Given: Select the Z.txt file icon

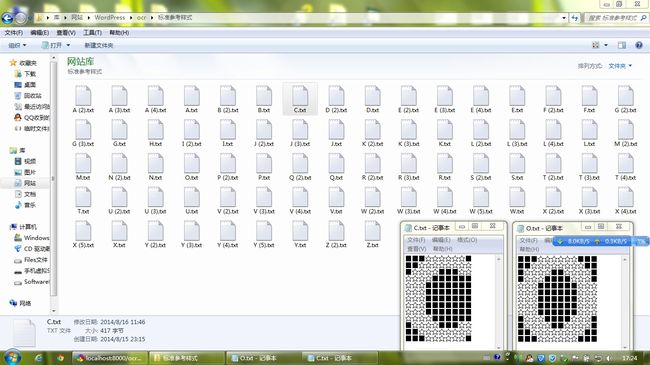Looking at the screenshot, I should click(x=372, y=231).
